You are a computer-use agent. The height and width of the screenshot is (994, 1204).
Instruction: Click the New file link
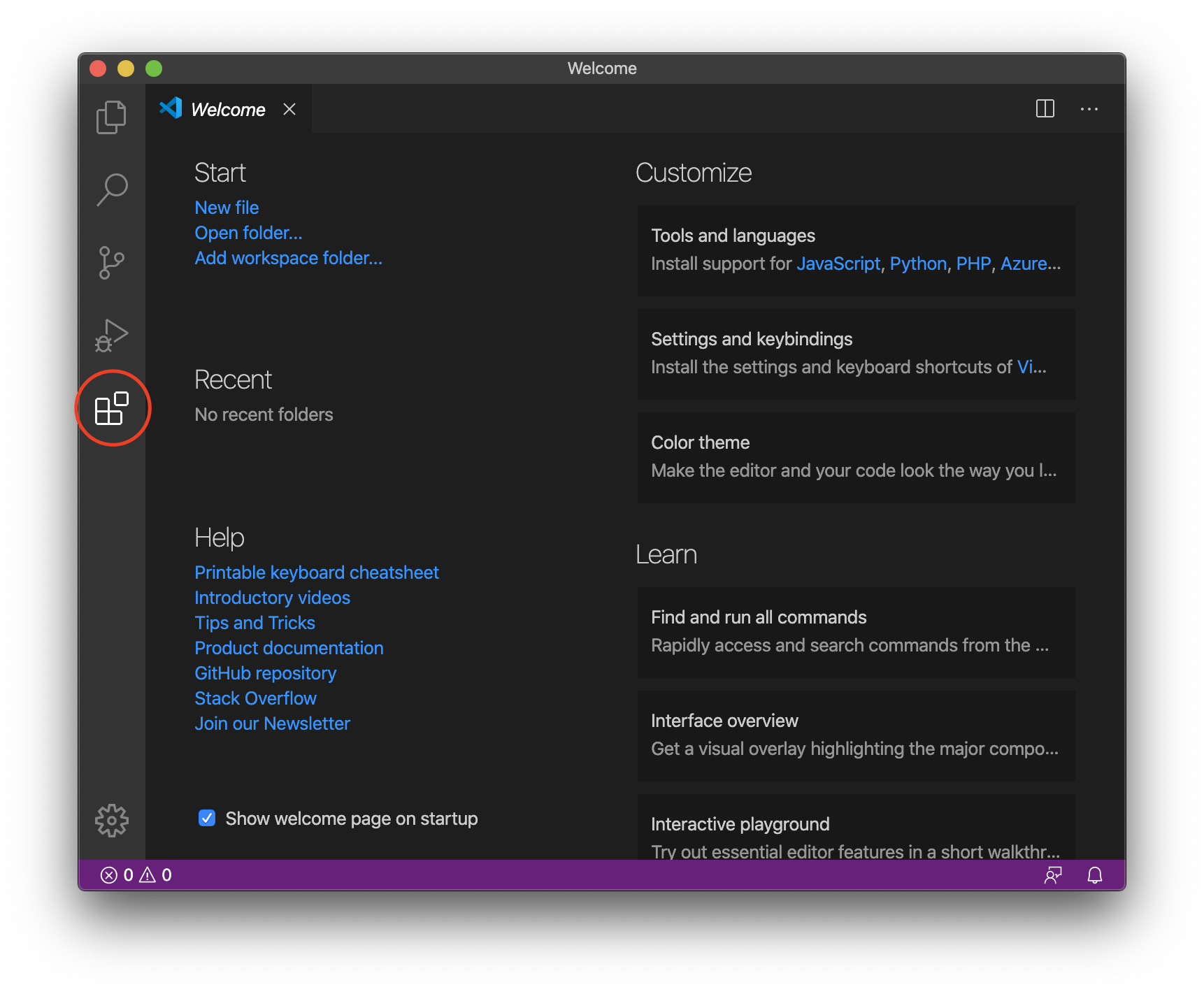pyautogui.click(x=227, y=208)
